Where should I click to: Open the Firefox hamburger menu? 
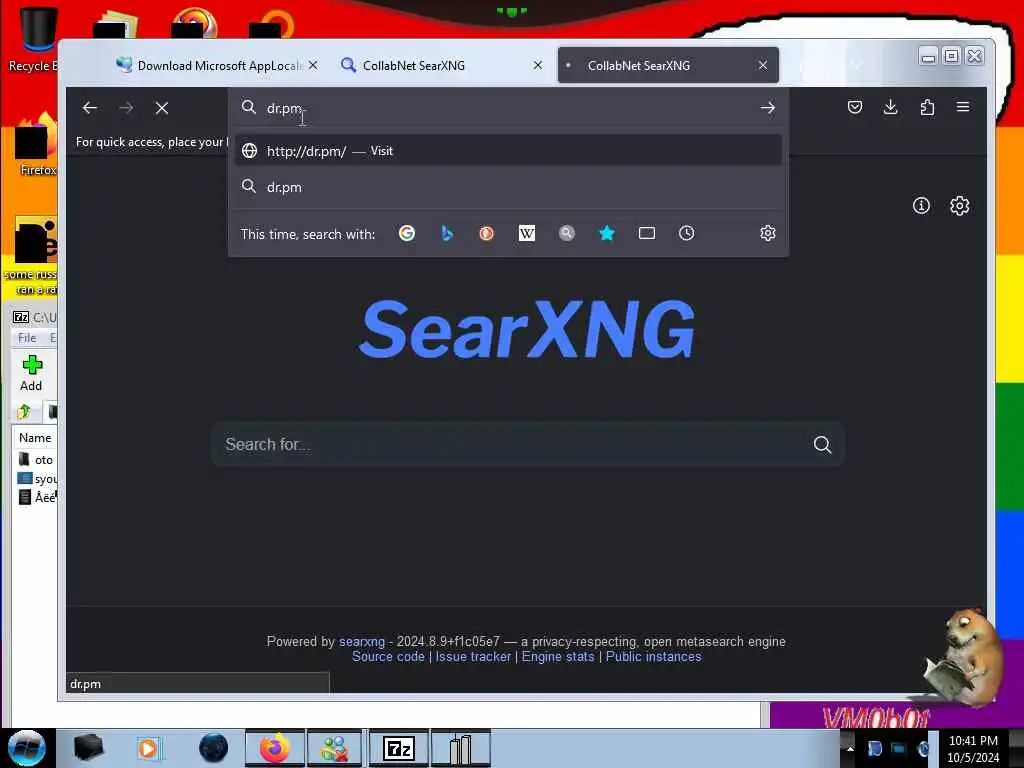[963, 107]
